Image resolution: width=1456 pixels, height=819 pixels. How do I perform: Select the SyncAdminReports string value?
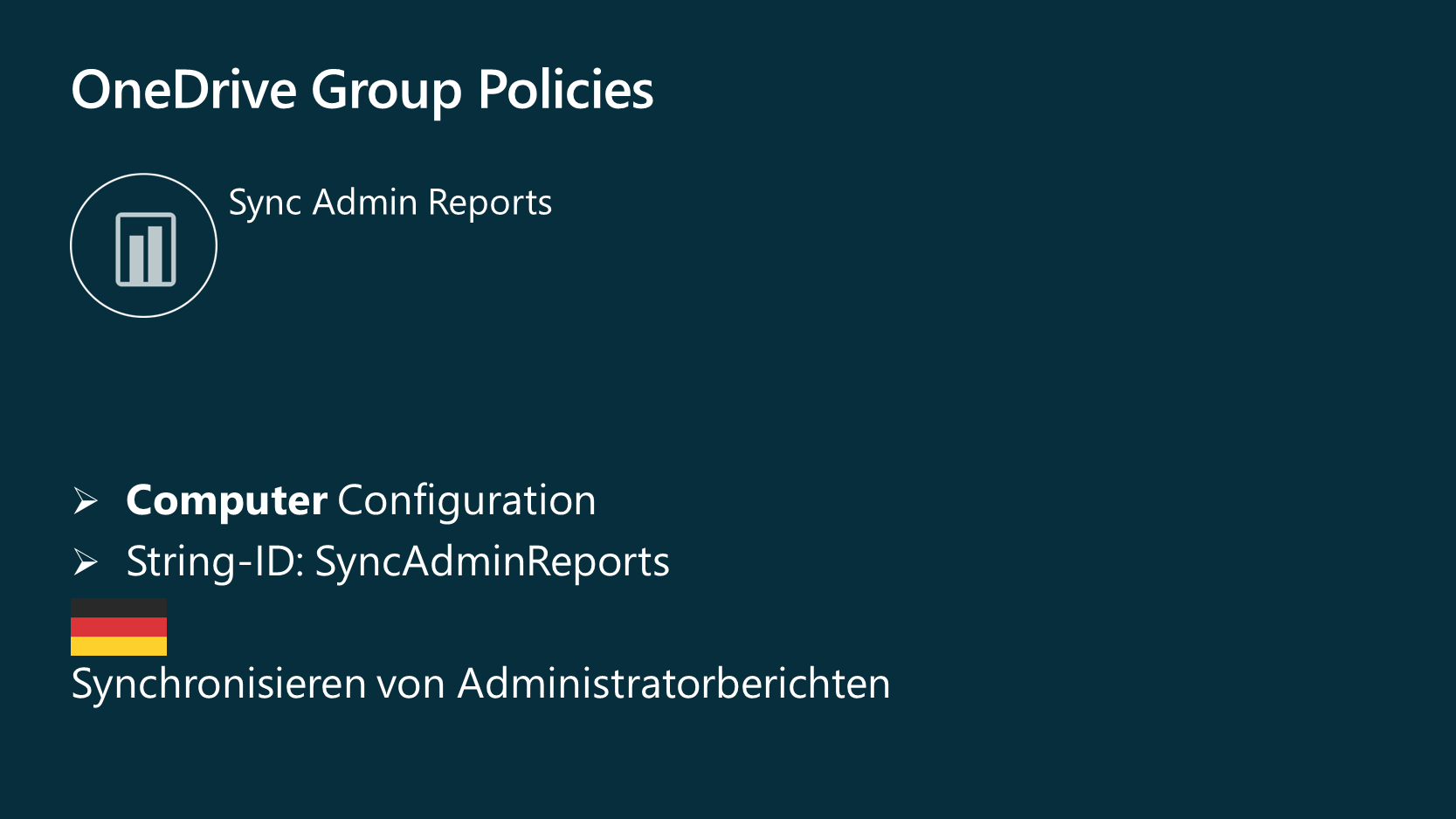[492, 561]
